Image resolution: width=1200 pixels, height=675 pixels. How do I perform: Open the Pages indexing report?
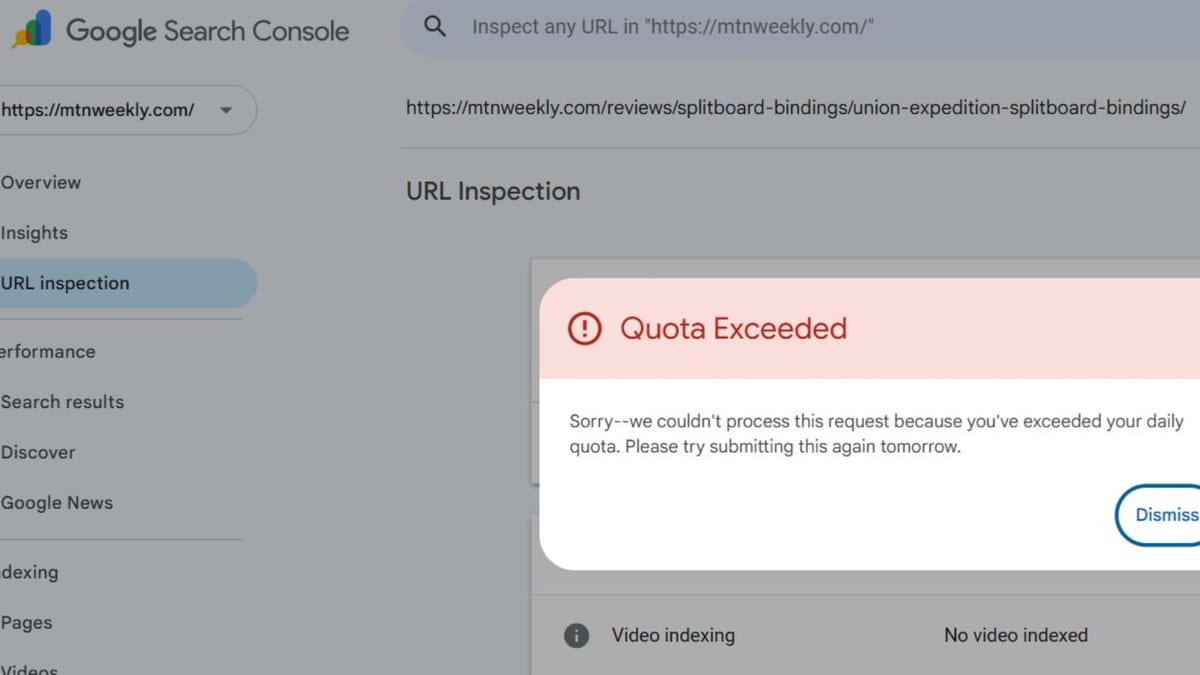pos(27,622)
